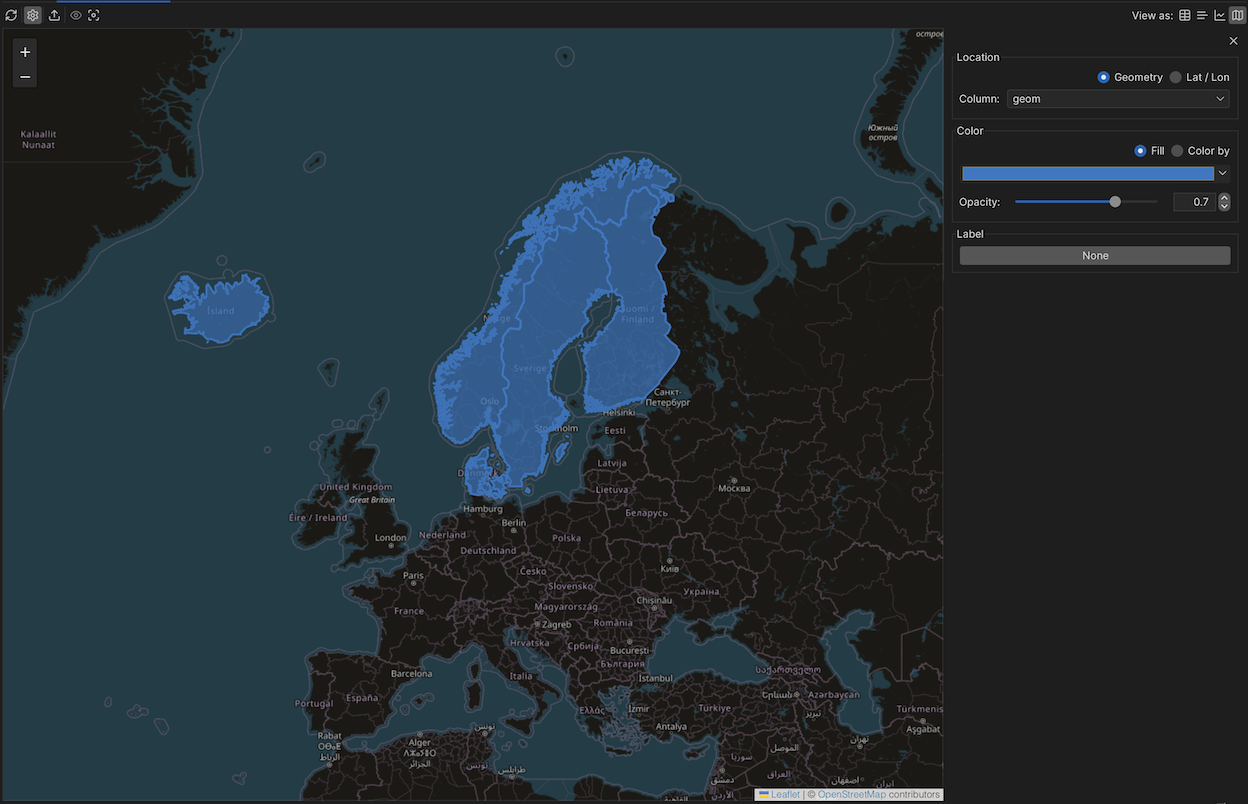Click the Київ label on the map

670,569
